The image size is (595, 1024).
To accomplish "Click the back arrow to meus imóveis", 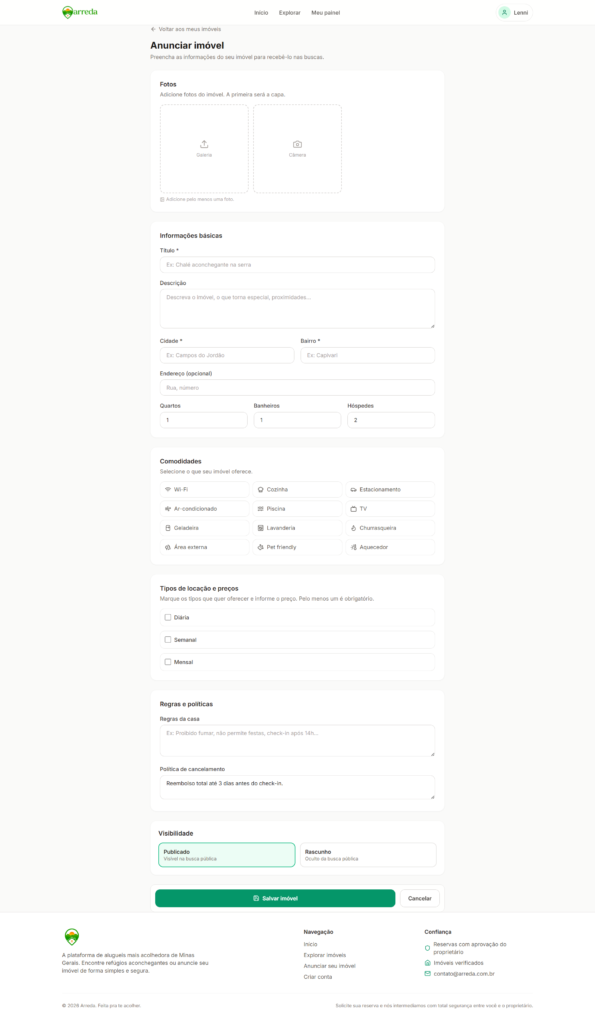I will (x=153, y=29).
